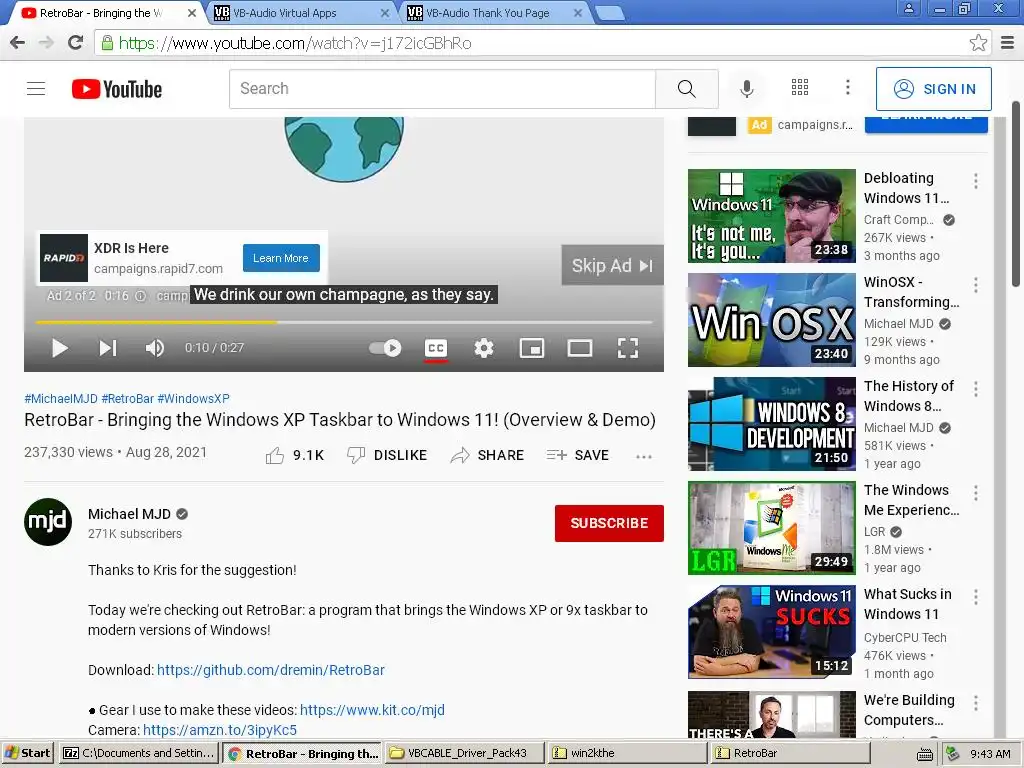Viewport: 1024px width, 768px height.
Task: Open the kit.co/mjd gear link
Action: 372,710
